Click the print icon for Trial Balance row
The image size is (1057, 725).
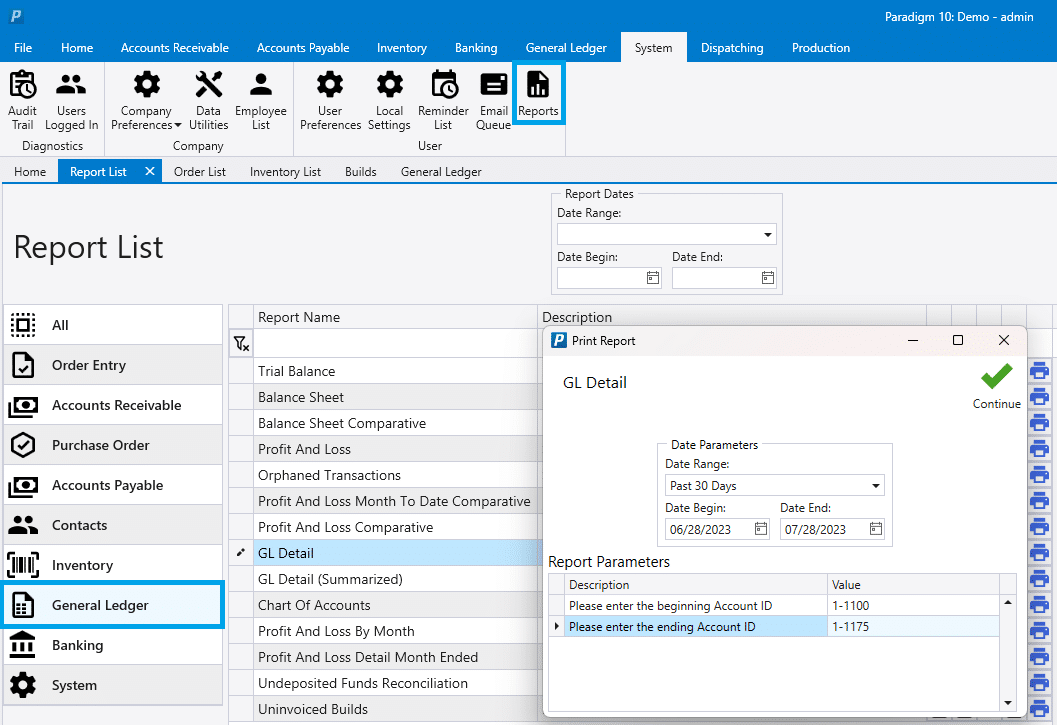tap(1039, 370)
